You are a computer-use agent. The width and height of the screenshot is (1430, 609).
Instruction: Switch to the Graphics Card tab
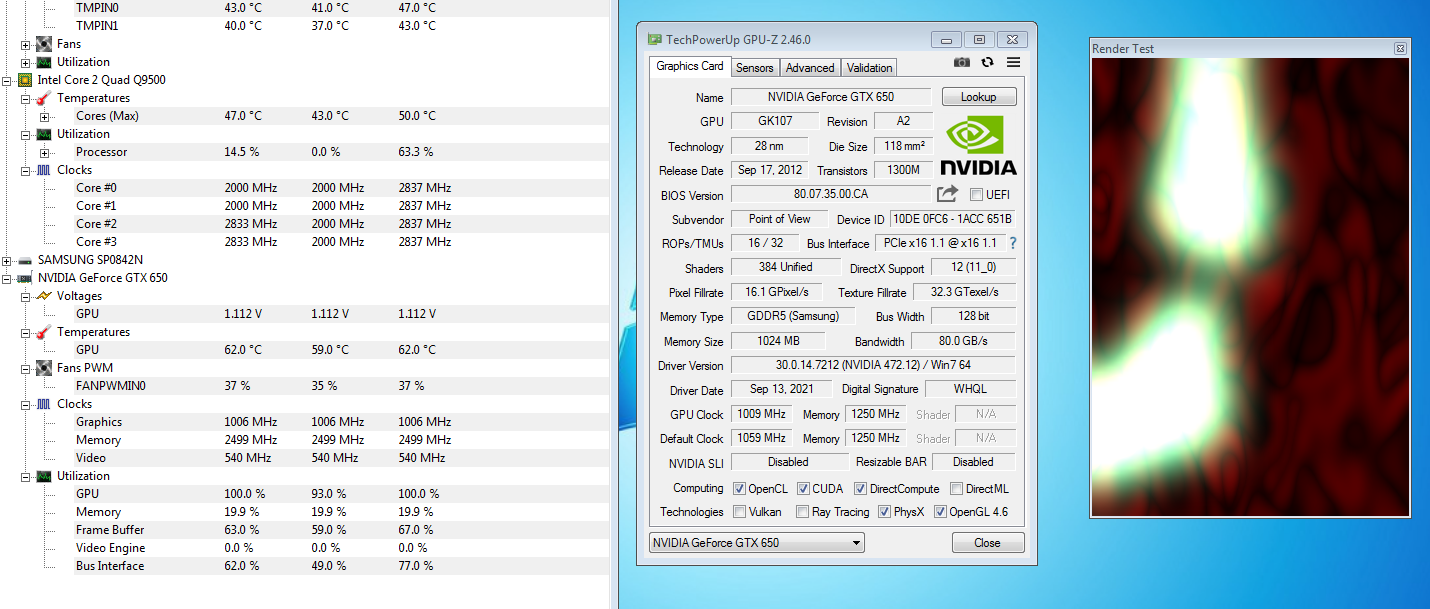pyautogui.click(x=689, y=66)
